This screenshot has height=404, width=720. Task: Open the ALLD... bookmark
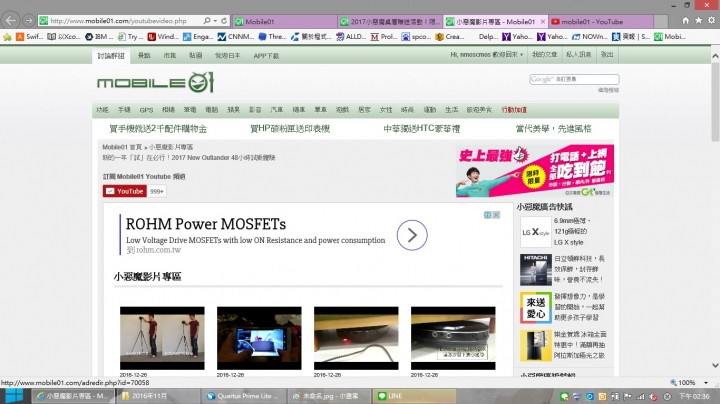click(351, 37)
